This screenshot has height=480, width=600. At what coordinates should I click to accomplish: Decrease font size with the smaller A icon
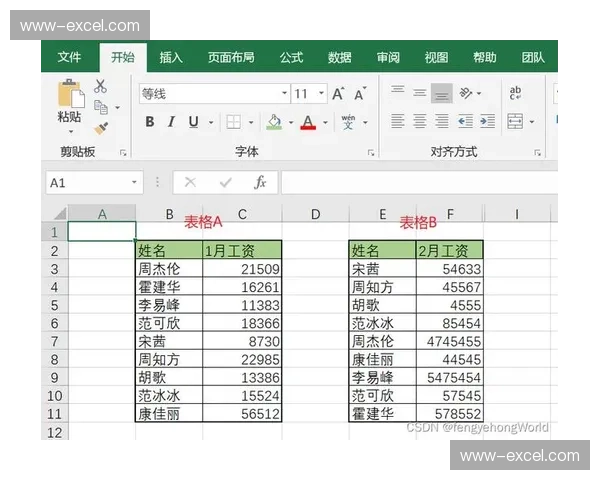[x=360, y=93]
